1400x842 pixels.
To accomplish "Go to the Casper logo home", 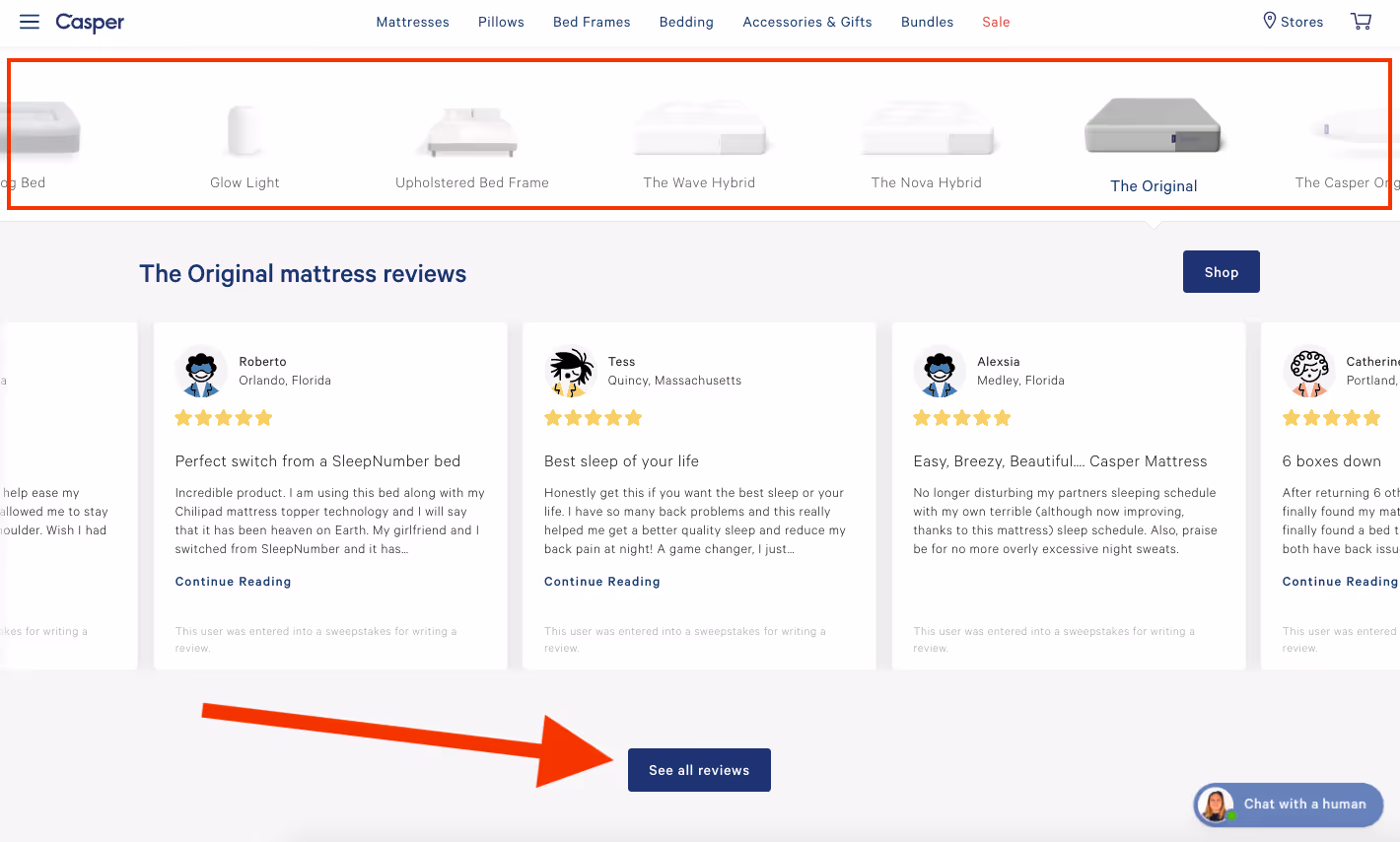I will click(90, 23).
